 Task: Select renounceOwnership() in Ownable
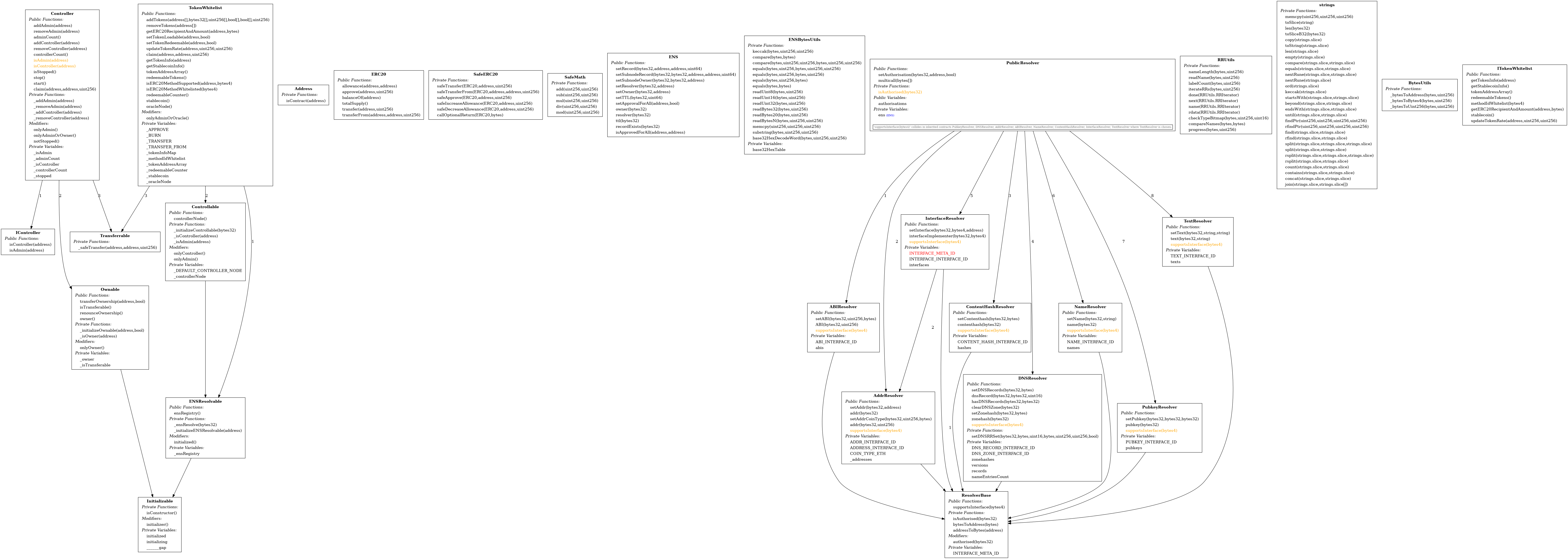(x=101, y=313)
